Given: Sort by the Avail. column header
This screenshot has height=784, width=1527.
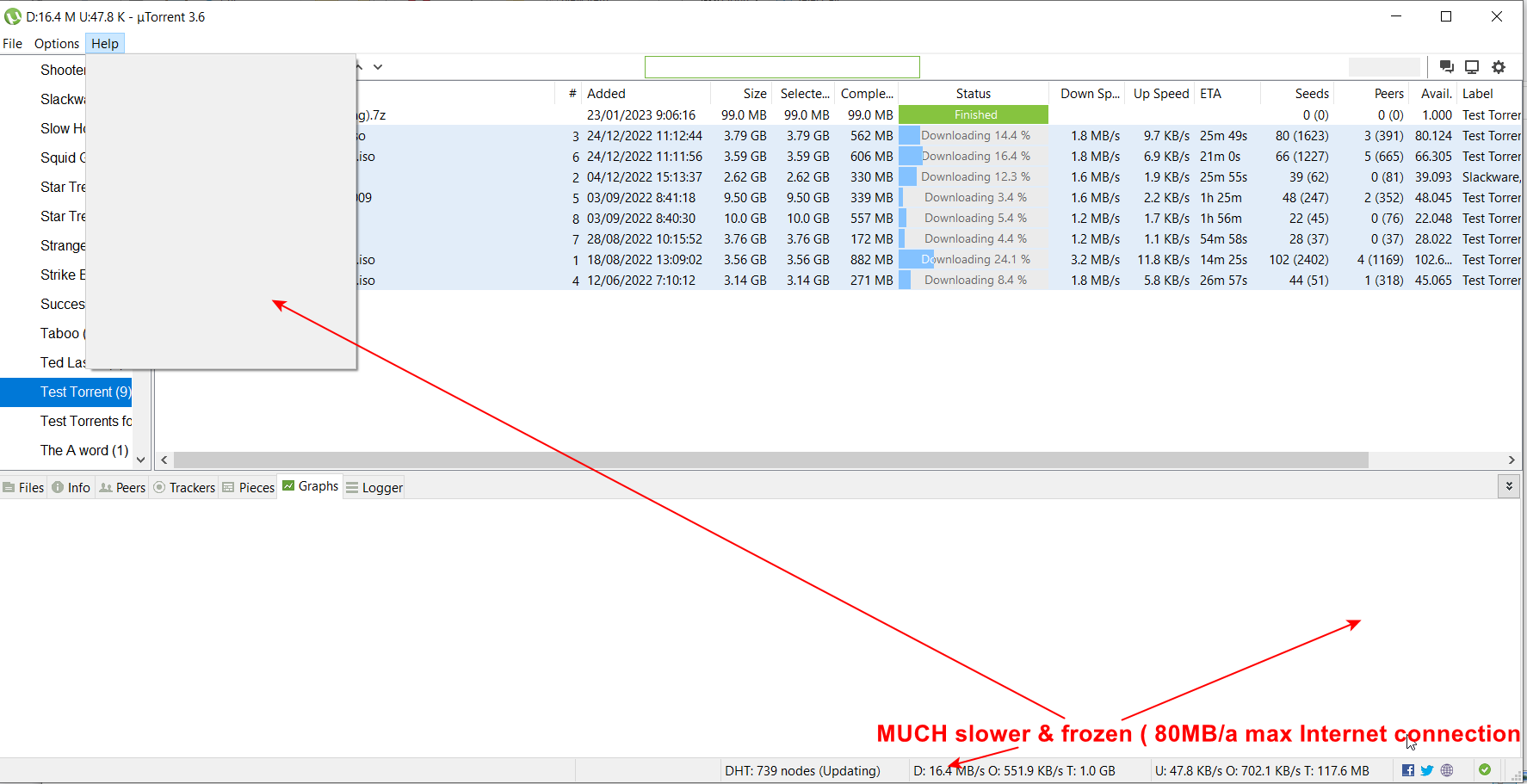Looking at the screenshot, I should click(x=1433, y=94).
